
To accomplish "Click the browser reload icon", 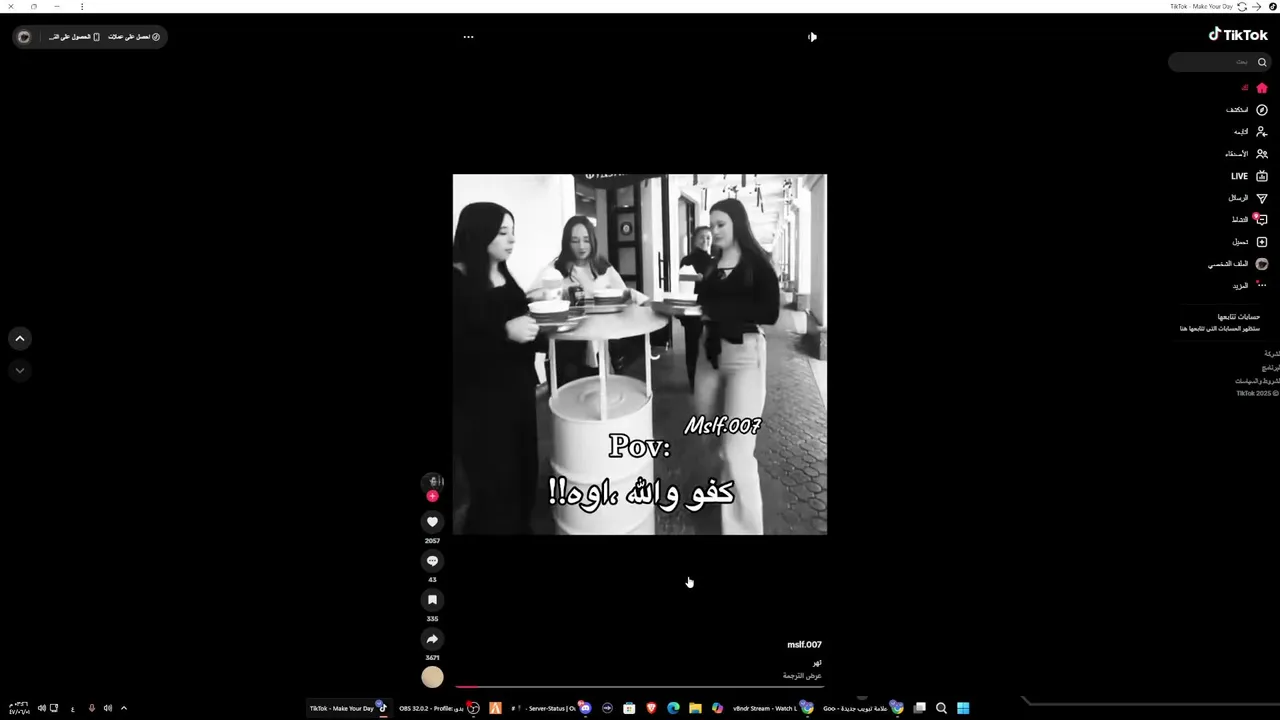I will point(1241,6).
